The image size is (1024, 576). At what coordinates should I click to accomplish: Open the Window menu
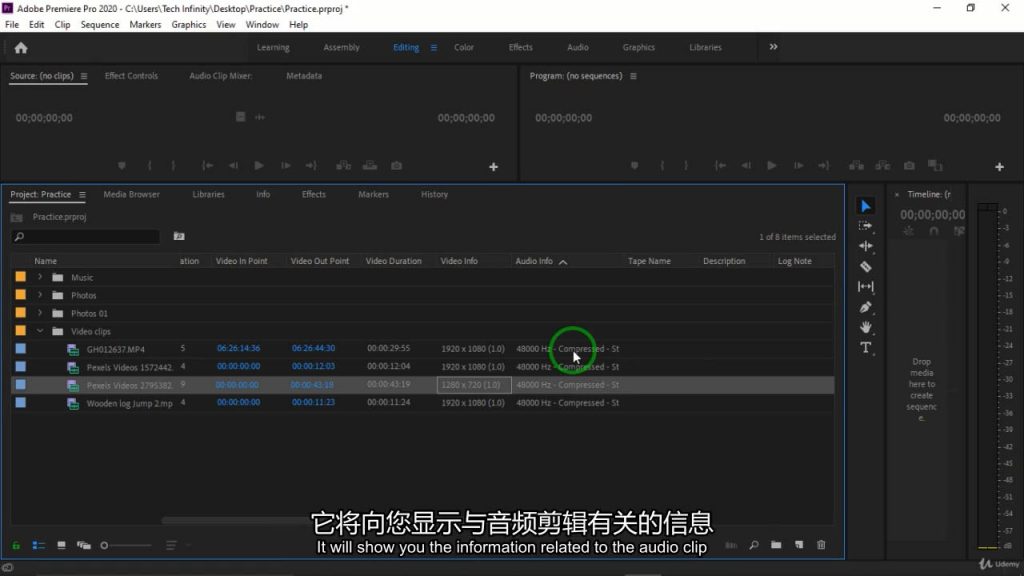pyautogui.click(x=262, y=25)
